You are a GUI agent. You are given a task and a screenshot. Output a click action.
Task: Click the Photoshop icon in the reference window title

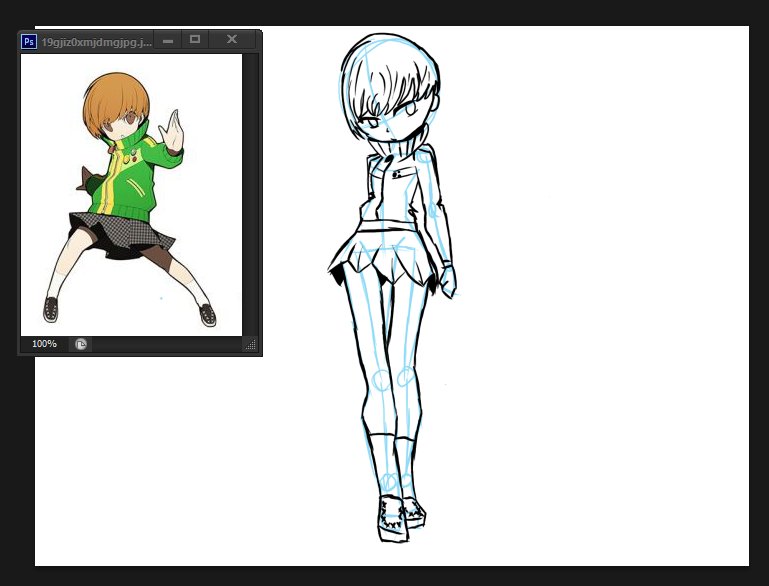tap(29, 42)
